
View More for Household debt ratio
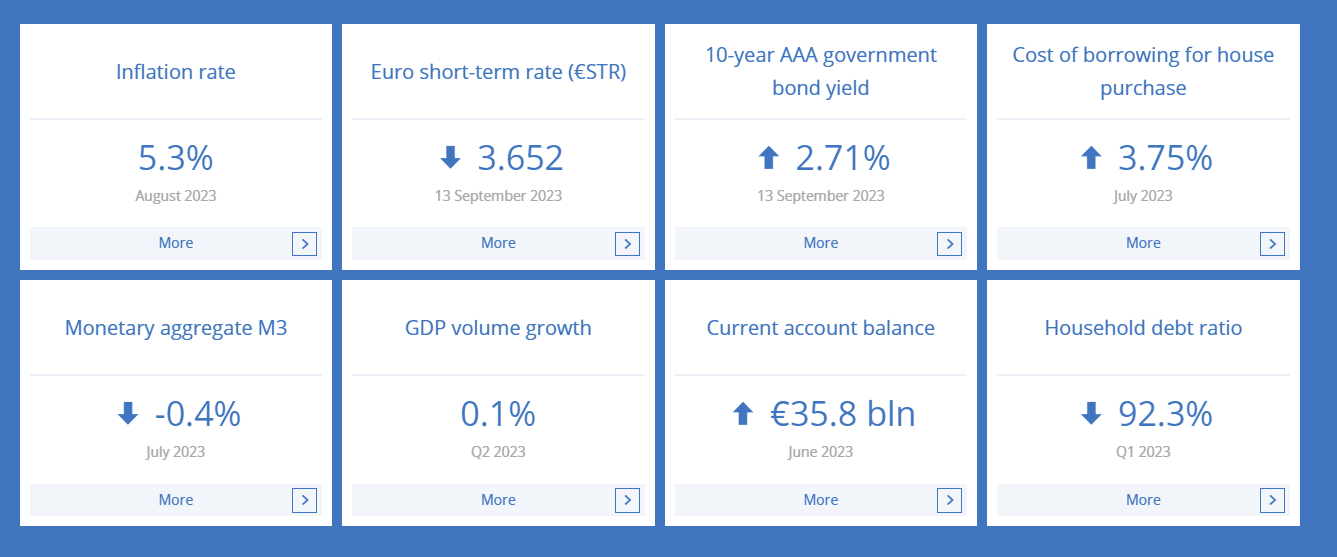[1143, 500]
